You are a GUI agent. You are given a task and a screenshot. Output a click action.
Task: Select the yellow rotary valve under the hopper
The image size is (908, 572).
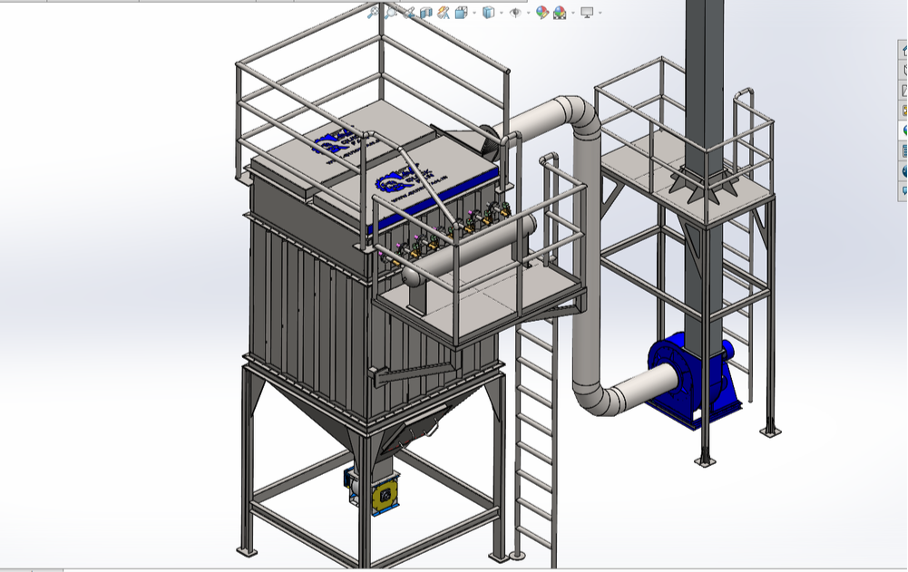[381, 494]
